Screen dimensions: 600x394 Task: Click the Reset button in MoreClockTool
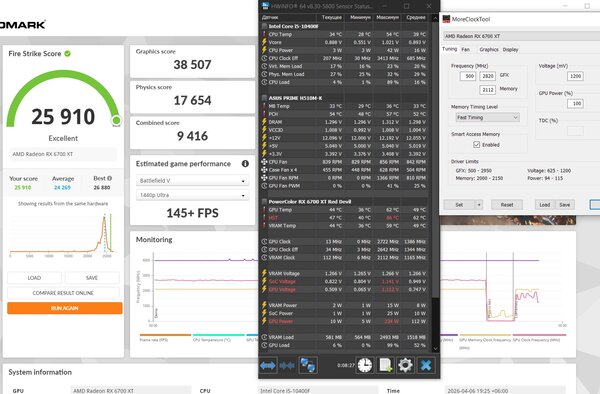pyautogui.click(x=507, y=205)
